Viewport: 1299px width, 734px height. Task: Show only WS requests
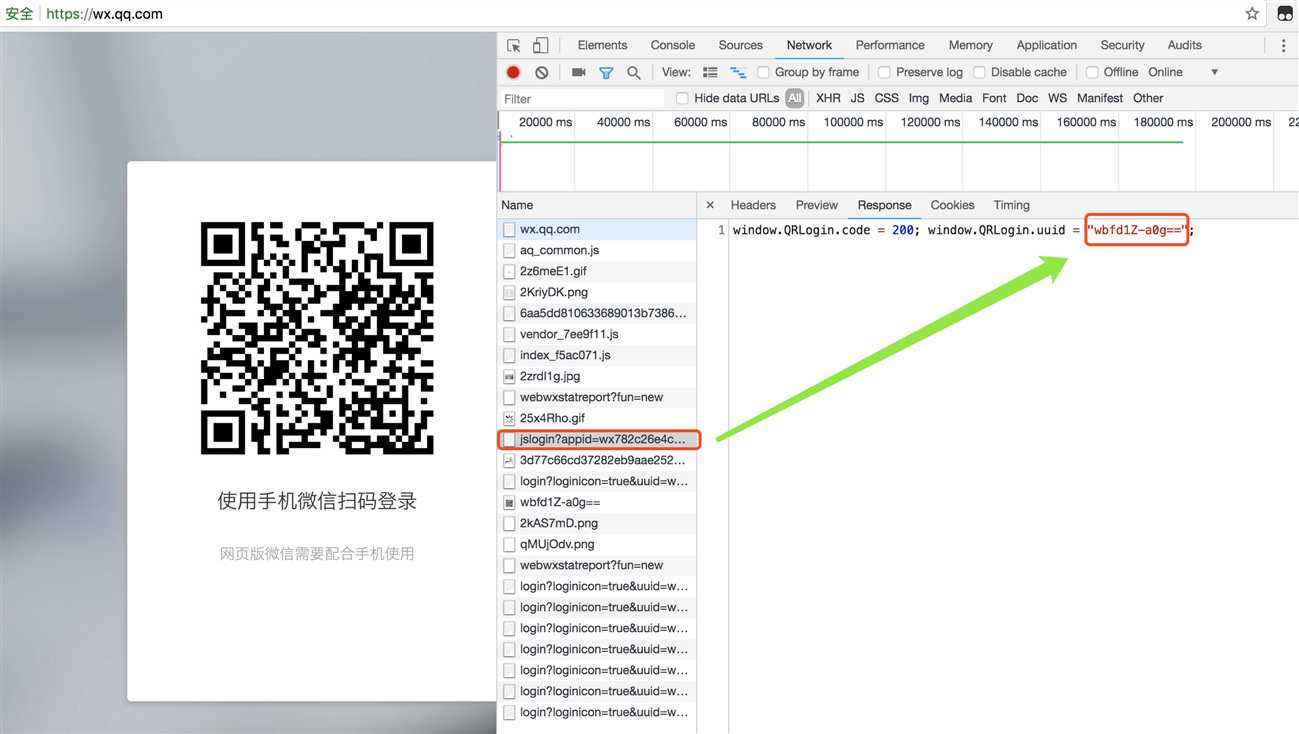[1058, 98]
